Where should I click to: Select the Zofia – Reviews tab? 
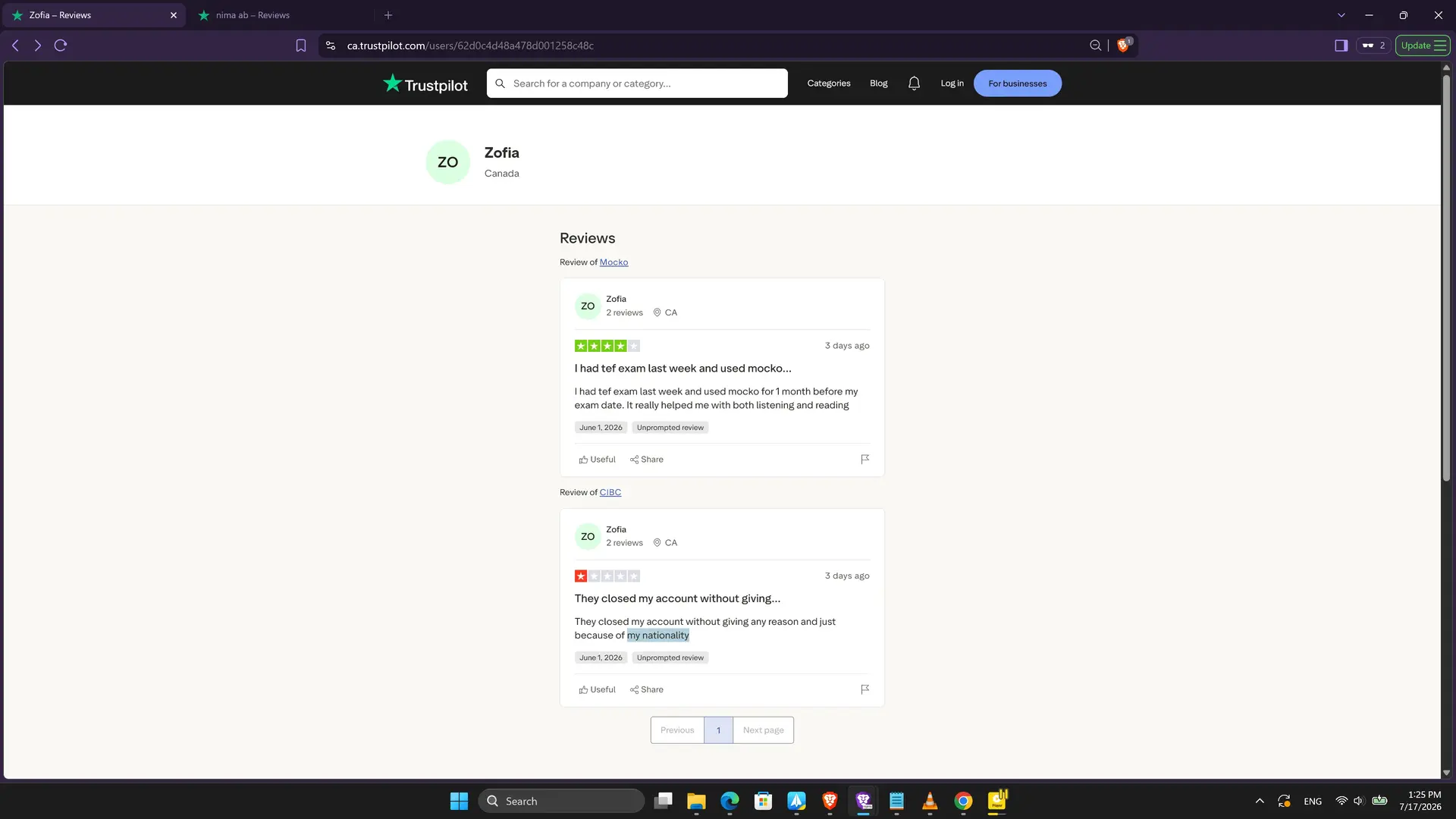[93, 15]
